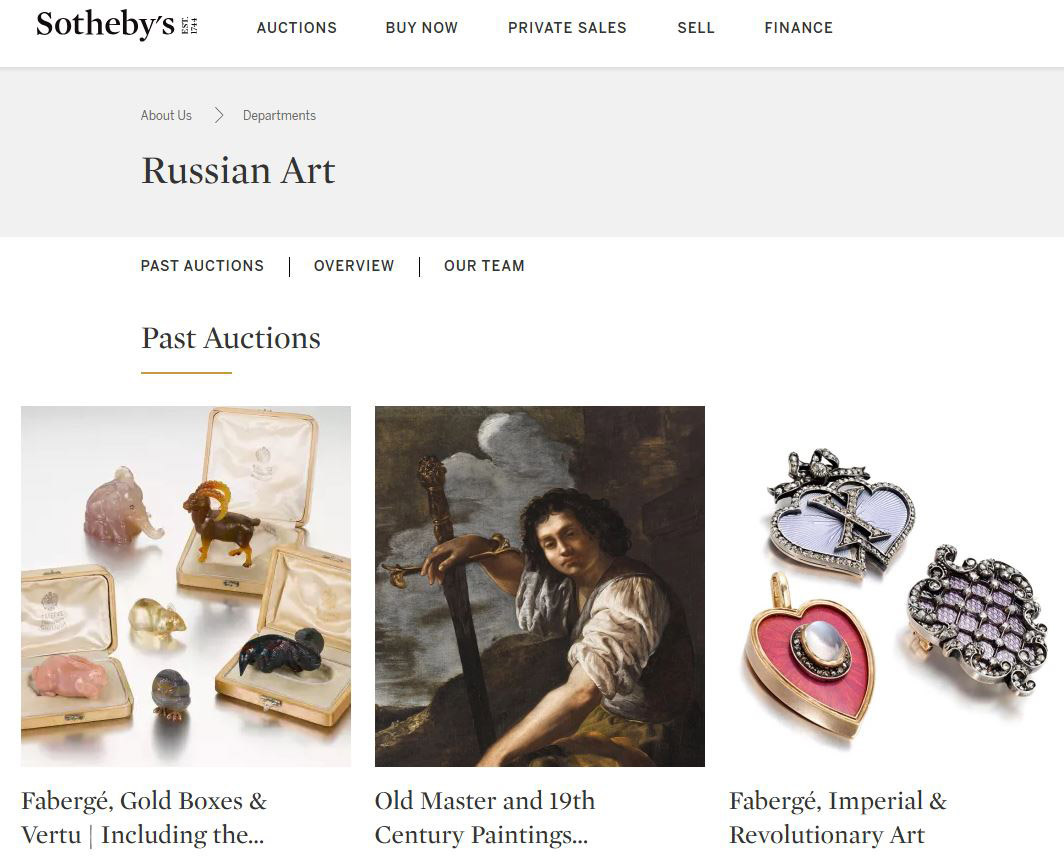Click the breadcrumb chevron after About Us
The width and height of the screenshot is (1064, 861).
[x=218, y=114]
